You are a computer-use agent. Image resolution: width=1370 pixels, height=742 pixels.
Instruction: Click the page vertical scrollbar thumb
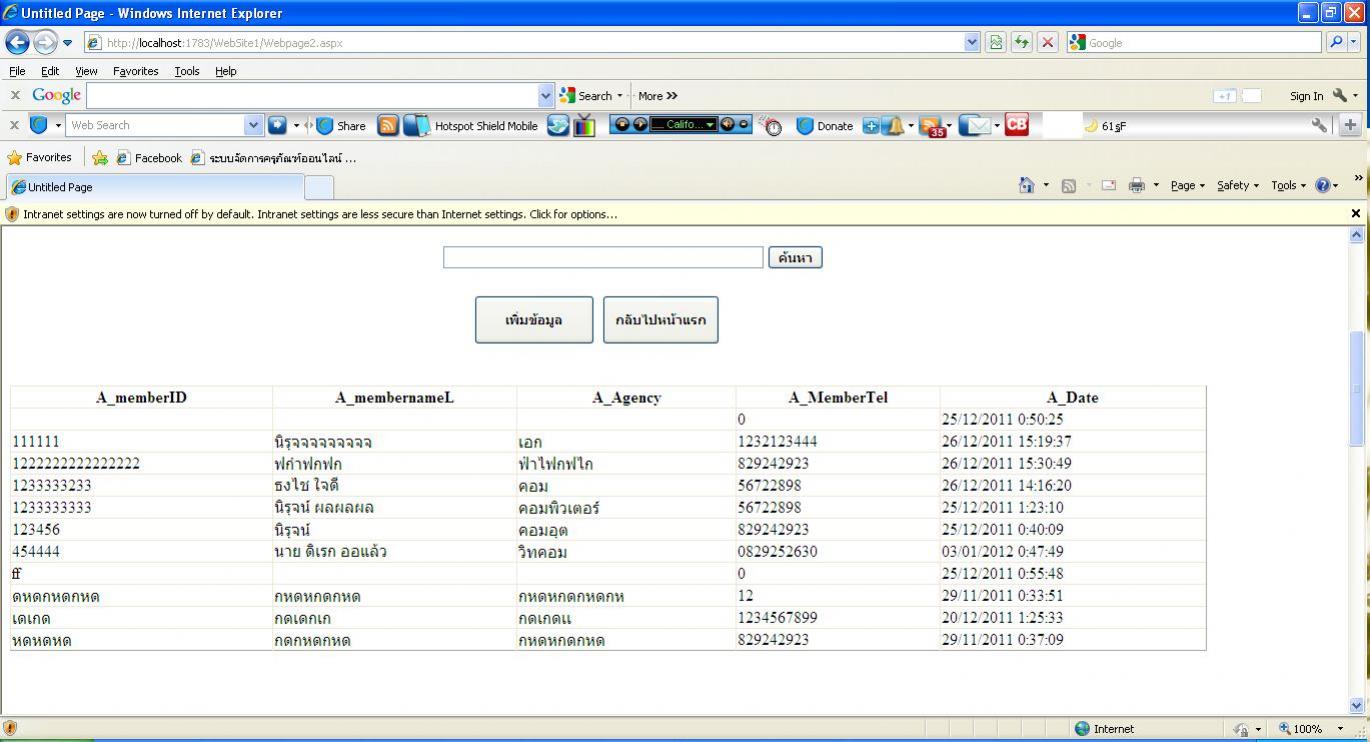tap(1357, 388)
